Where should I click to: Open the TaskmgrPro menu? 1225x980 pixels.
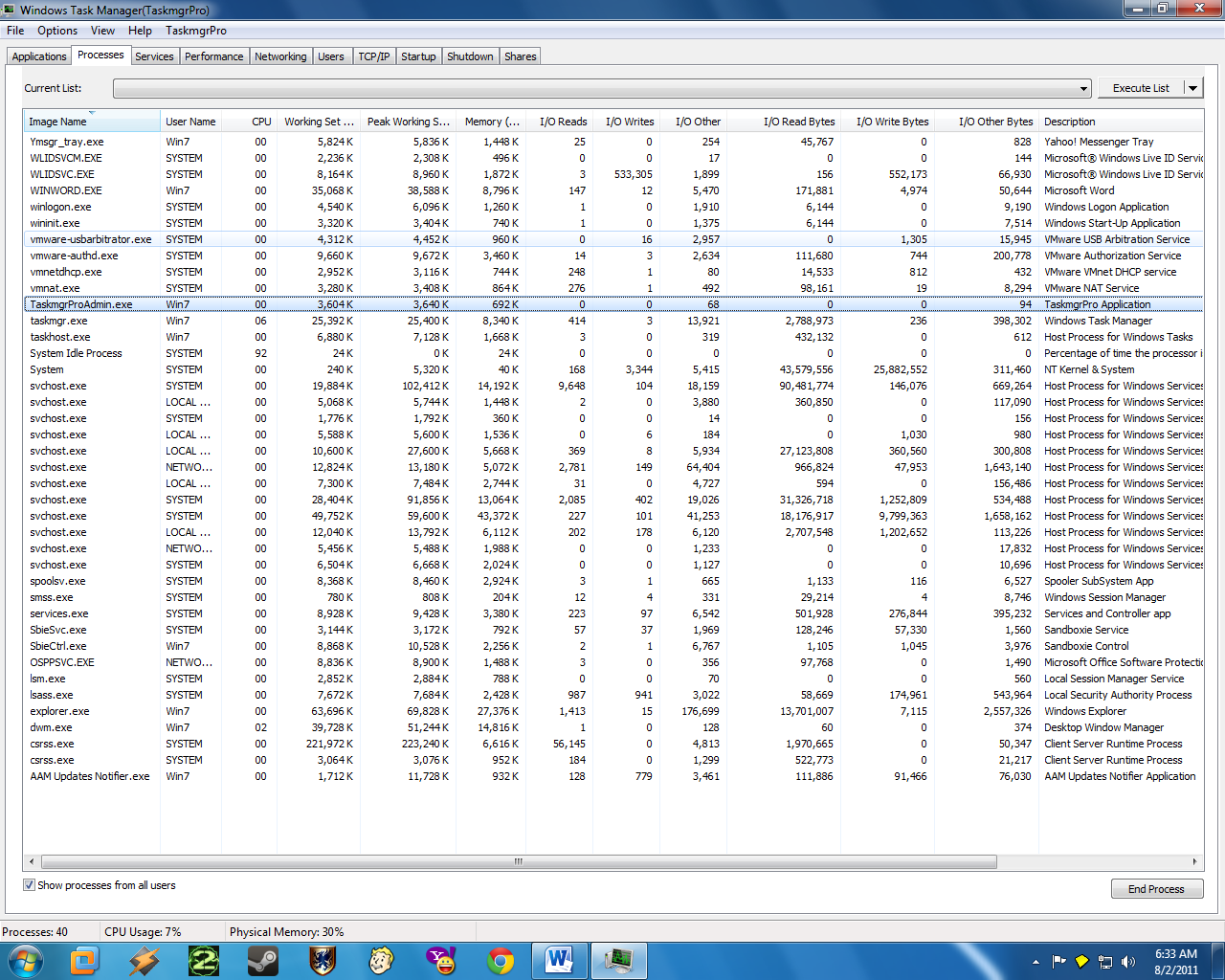tap(196, 31)
